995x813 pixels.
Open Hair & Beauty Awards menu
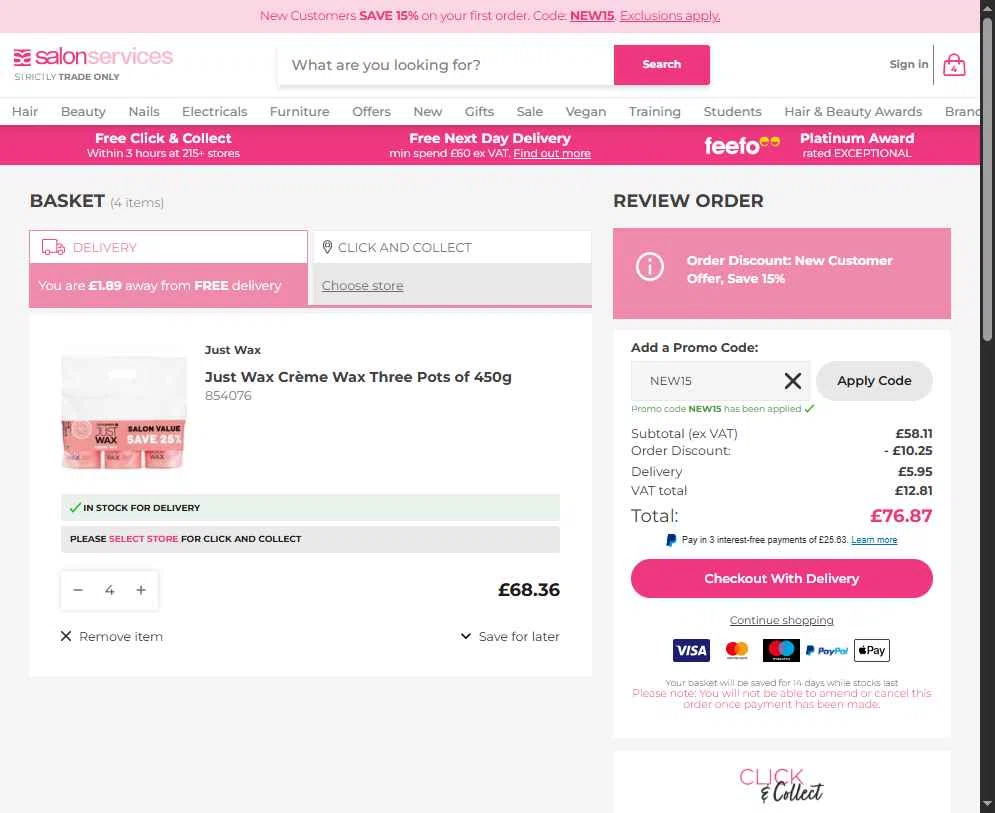click(853, 112)
